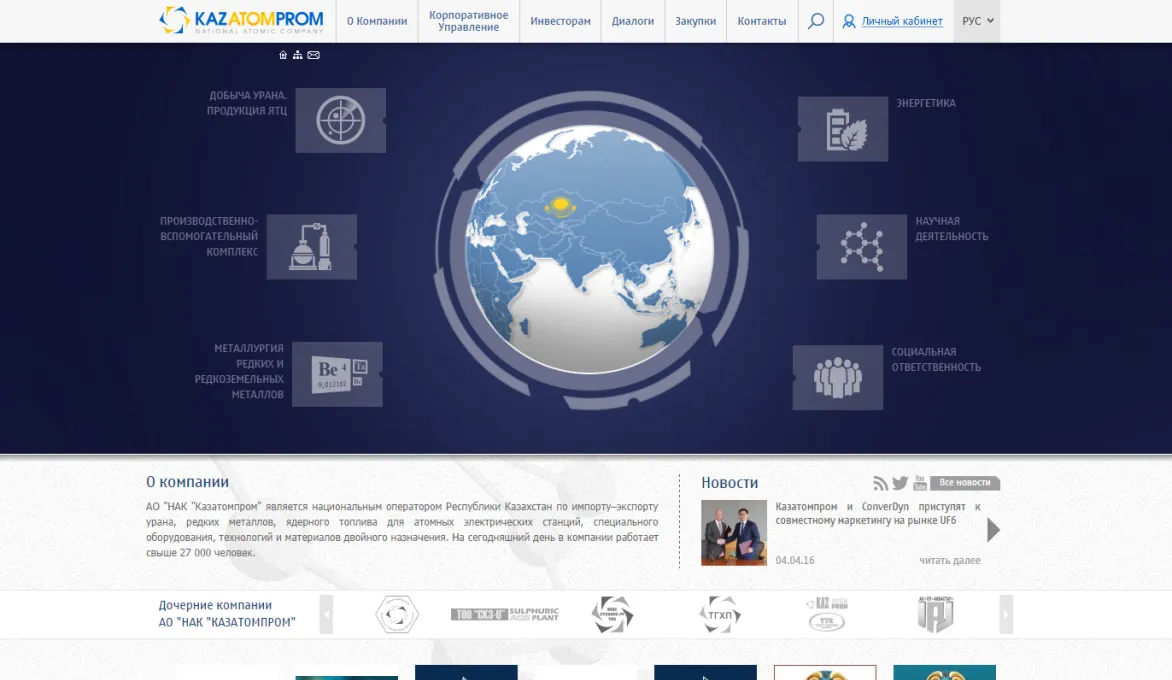Open the uranium mining target icon tile
This screenshot has height=680, width=1172.
pyautogui.click(x=341, y=120)
